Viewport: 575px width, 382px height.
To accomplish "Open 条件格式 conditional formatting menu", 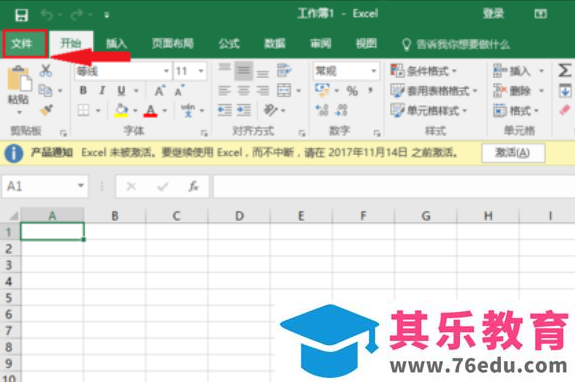I will pyautogui.click(x=424, y=71).
